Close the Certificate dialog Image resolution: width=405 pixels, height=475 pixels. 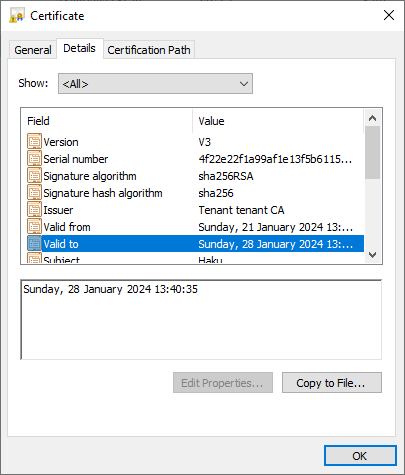point(389,15)
